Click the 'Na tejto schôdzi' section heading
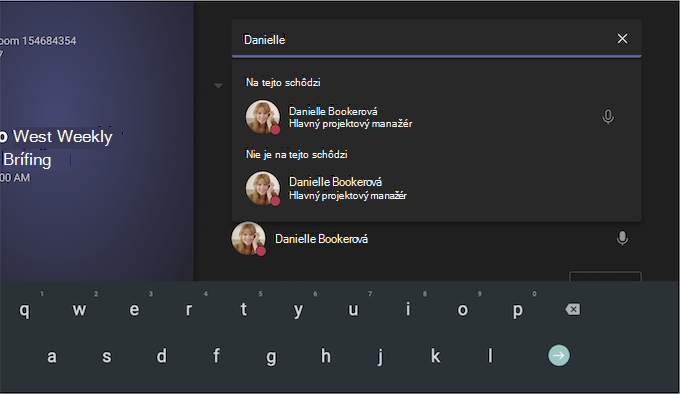This screenshot has width=680, height=394. [x=283, y=82]
